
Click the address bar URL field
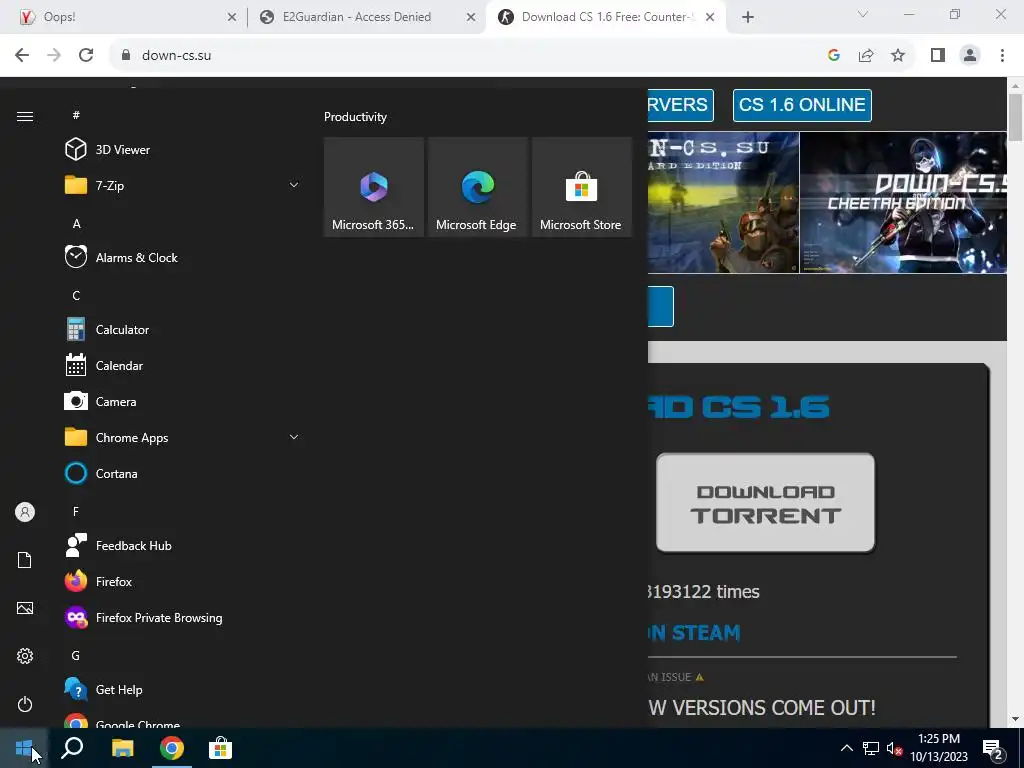(470, 56)
